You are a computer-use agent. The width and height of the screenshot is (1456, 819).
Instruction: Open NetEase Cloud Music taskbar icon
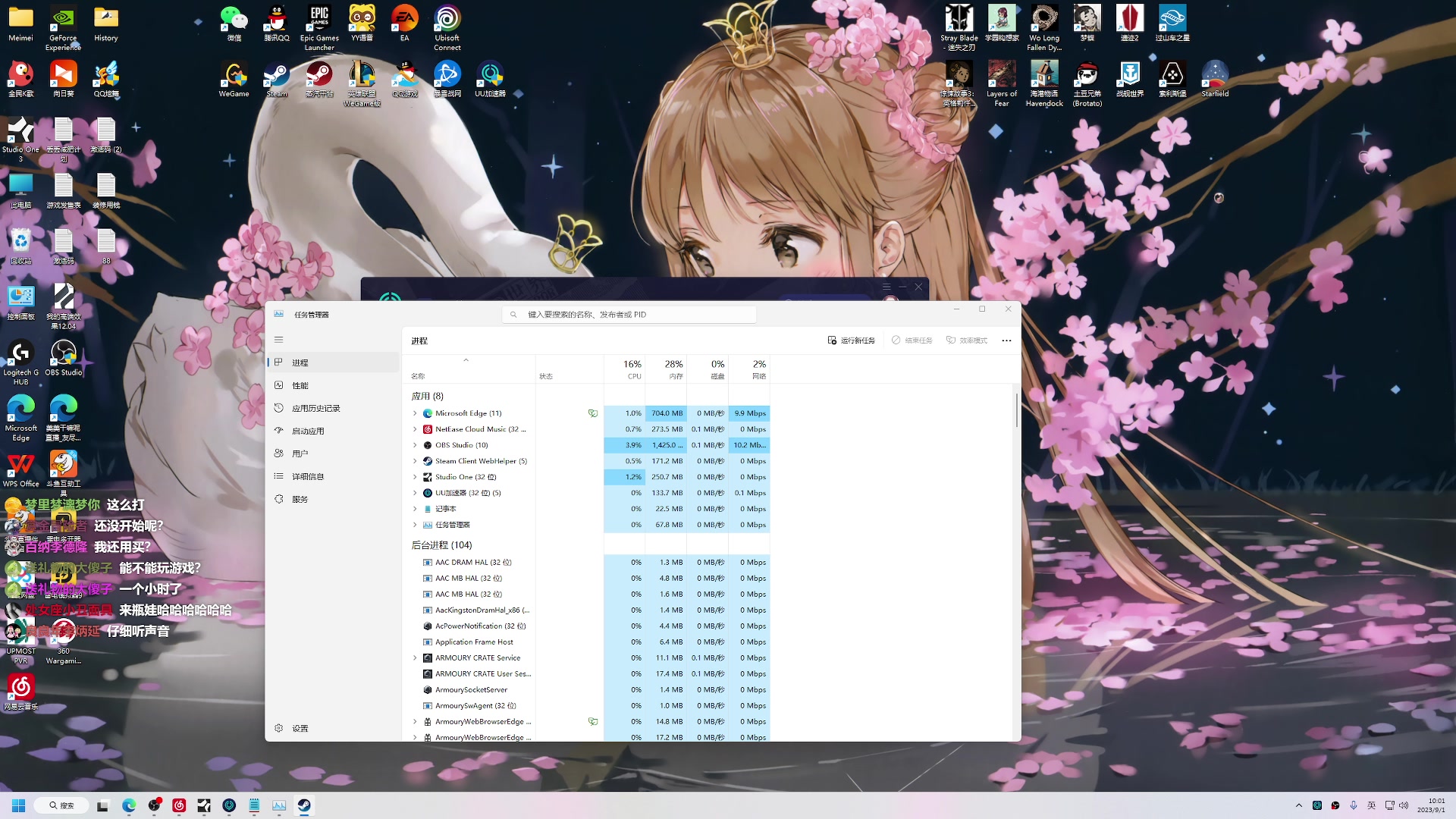pos(179,805)
